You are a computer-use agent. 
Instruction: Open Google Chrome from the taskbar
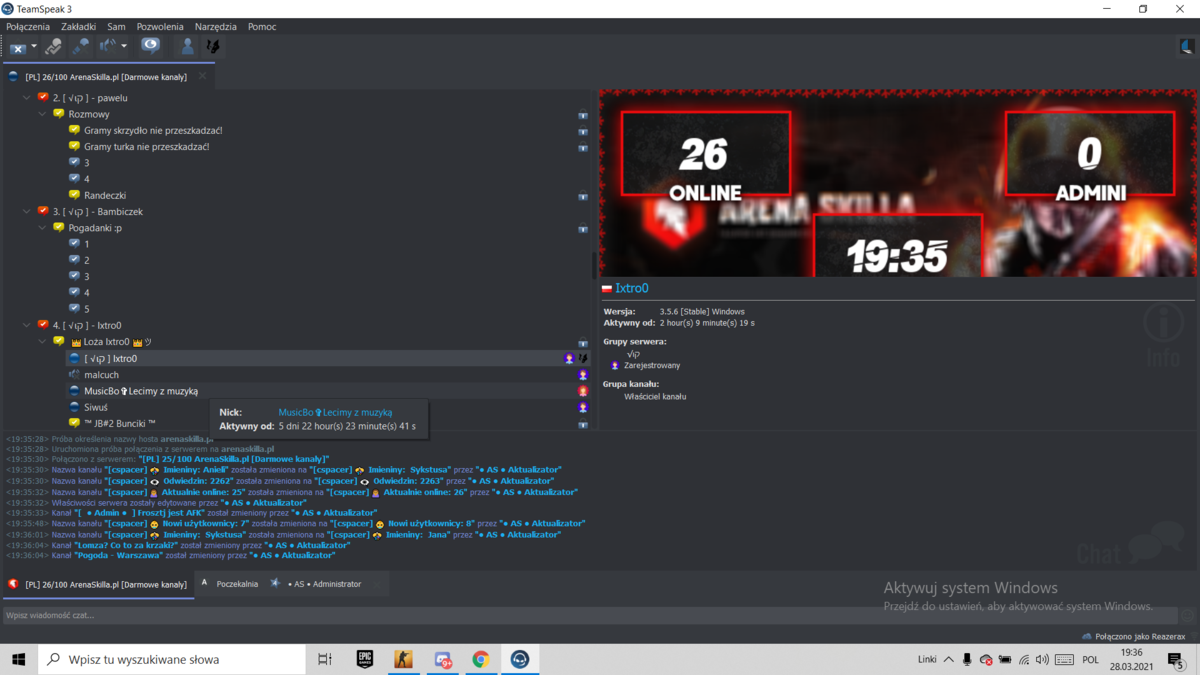[x=481, y=659]
